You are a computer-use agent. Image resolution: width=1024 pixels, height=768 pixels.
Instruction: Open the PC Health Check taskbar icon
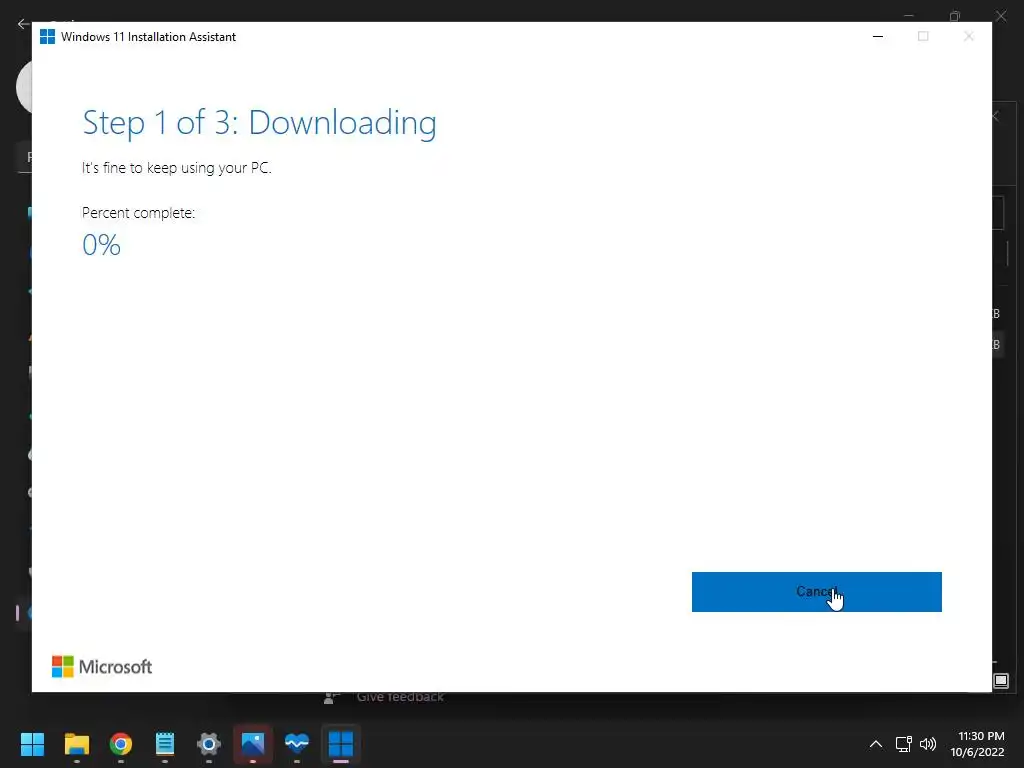(296, 743)
